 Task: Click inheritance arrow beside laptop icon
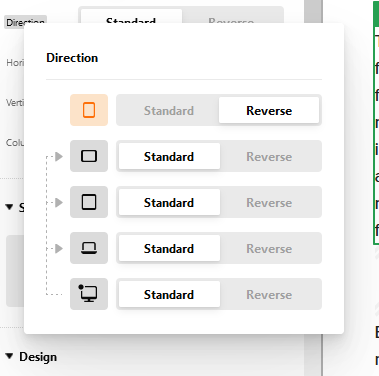59,248
